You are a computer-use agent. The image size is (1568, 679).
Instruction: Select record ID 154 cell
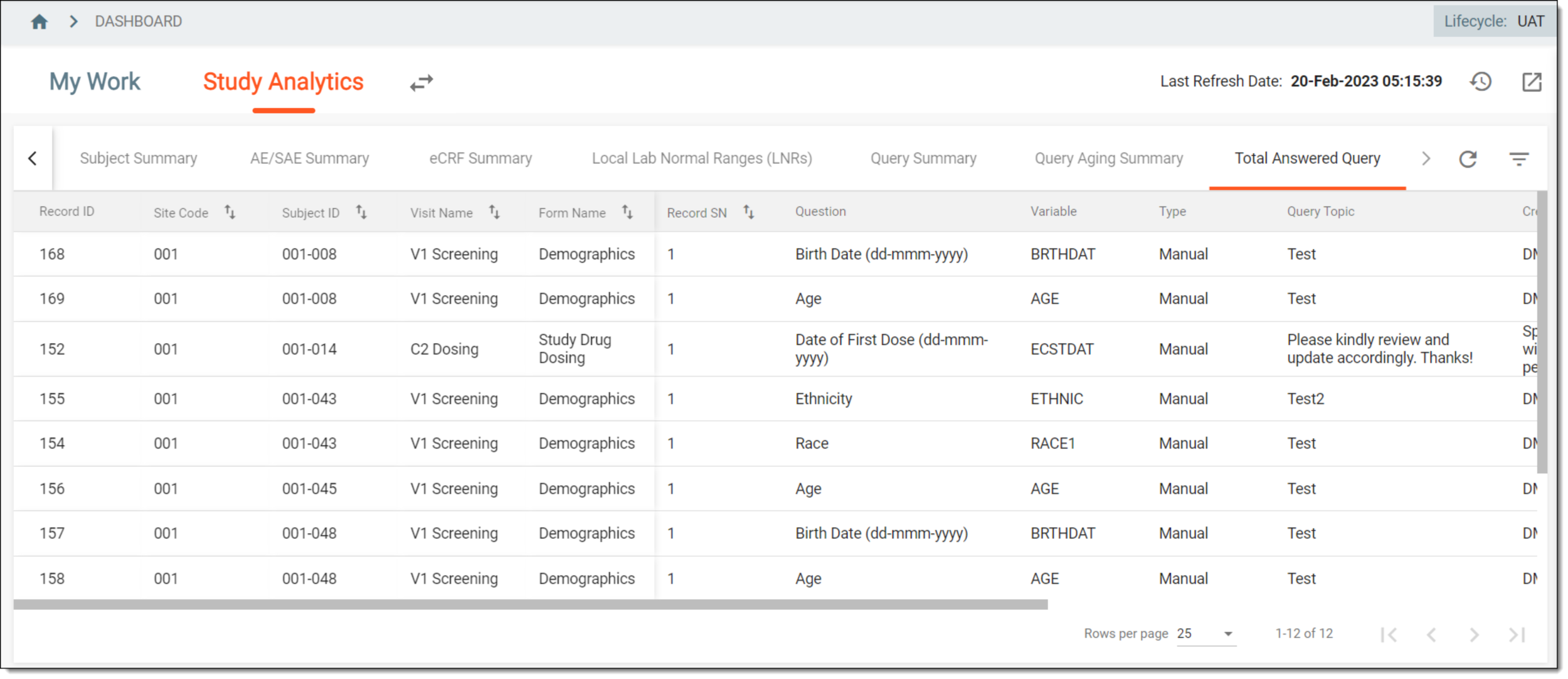point(52,444)
